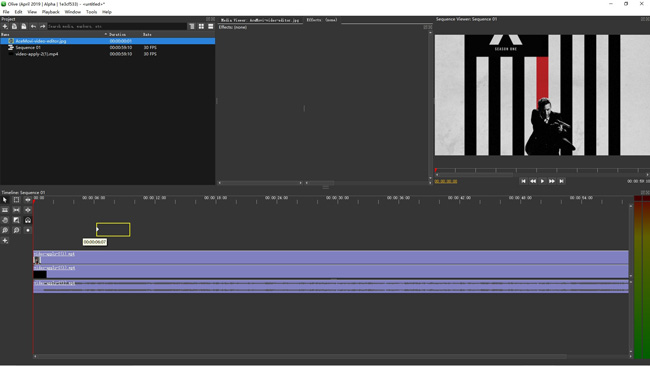Image resolution: width=650 pixels, height=366 pixels.
Task: Click the New plus icon in Project panel
Action: pos(5,26)
